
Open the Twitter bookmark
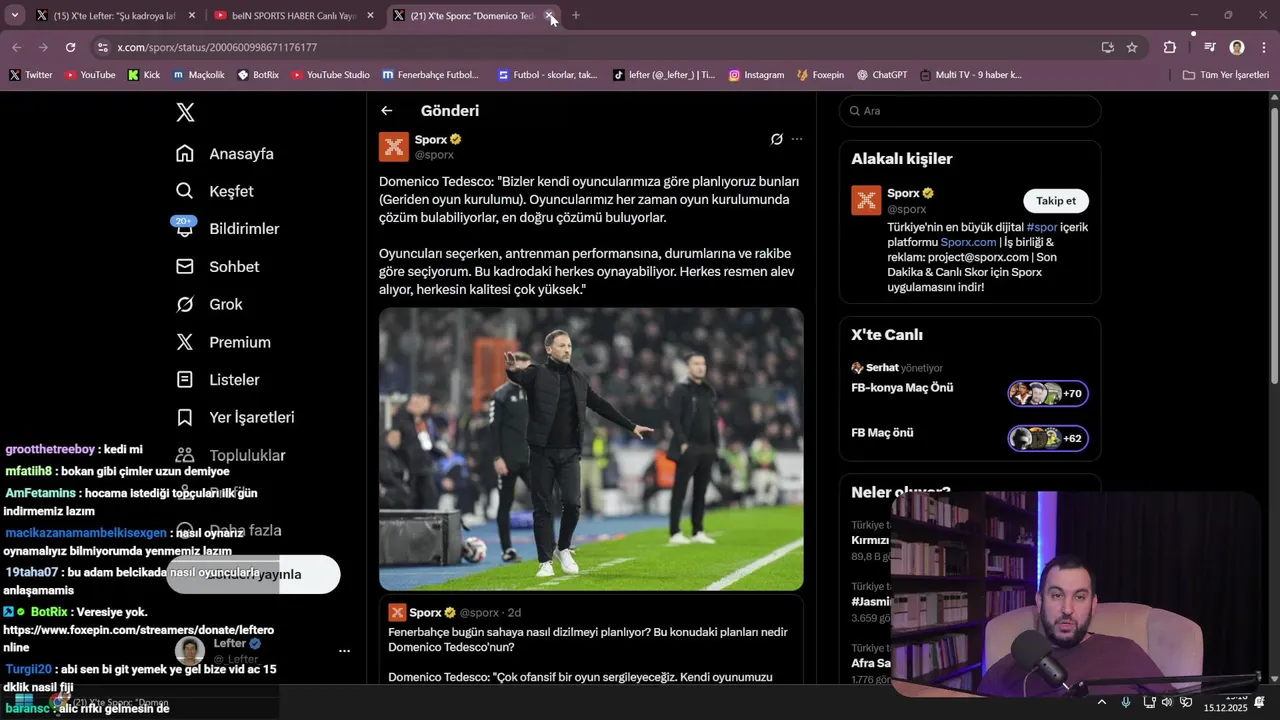click(x=31, y=75)
